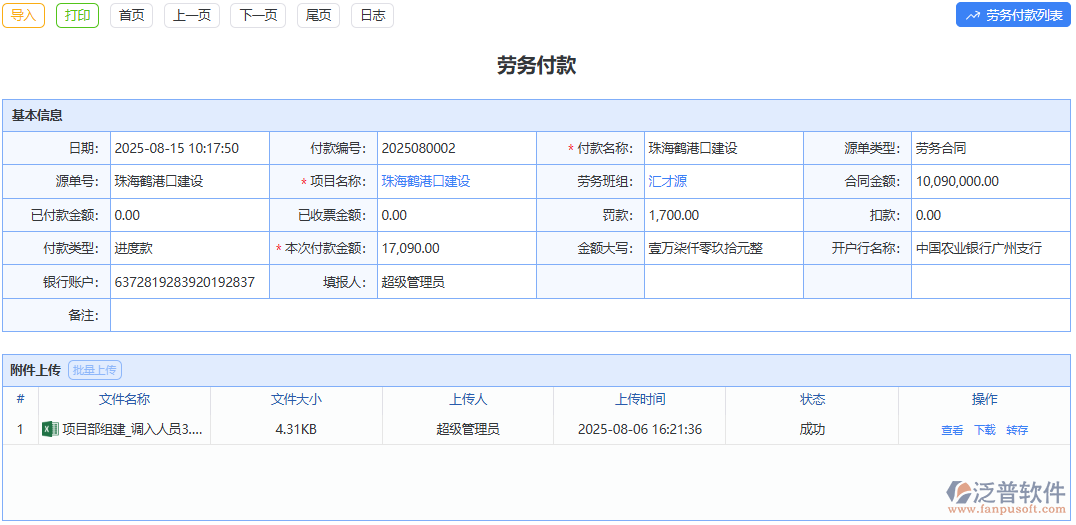
Task: Click 批量上传 batch upload button
Action: 95,370
